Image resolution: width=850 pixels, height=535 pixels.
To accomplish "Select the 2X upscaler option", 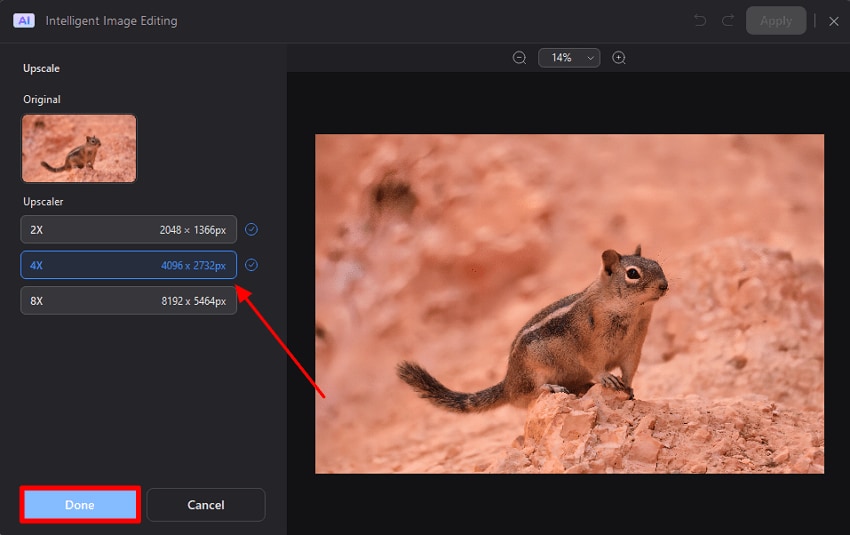I will tap(128, 229).
